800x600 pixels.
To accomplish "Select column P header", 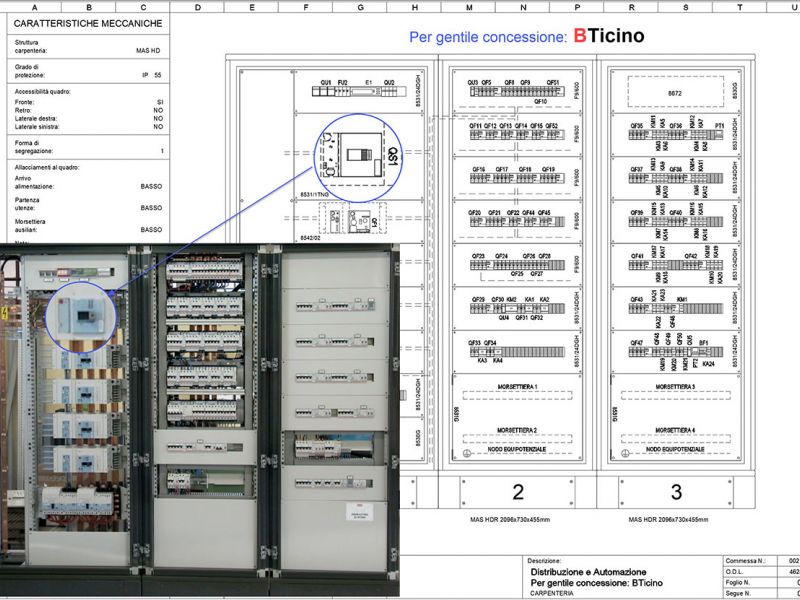I will click(577, 8).
